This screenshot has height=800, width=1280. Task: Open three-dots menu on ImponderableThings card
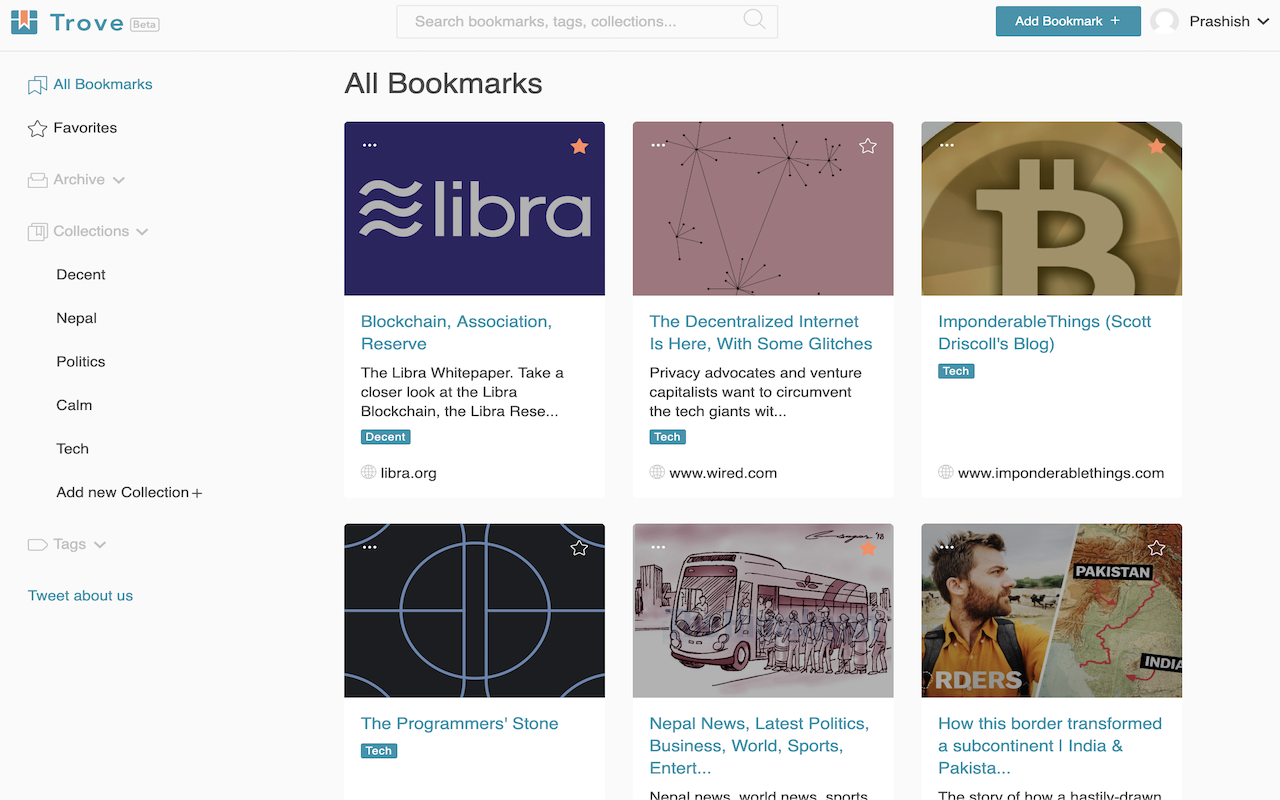pyautogui.click(x=946, y=145)
